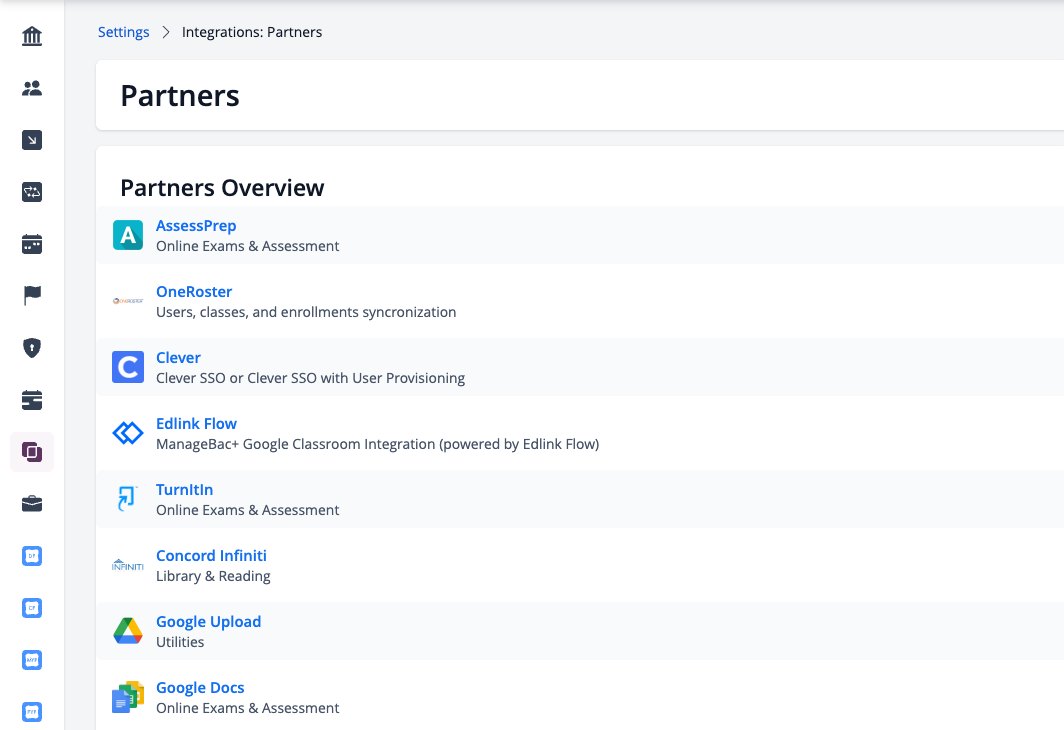Click the 'ManageBac+ Google Classroom Integration' description

[377, 444]
